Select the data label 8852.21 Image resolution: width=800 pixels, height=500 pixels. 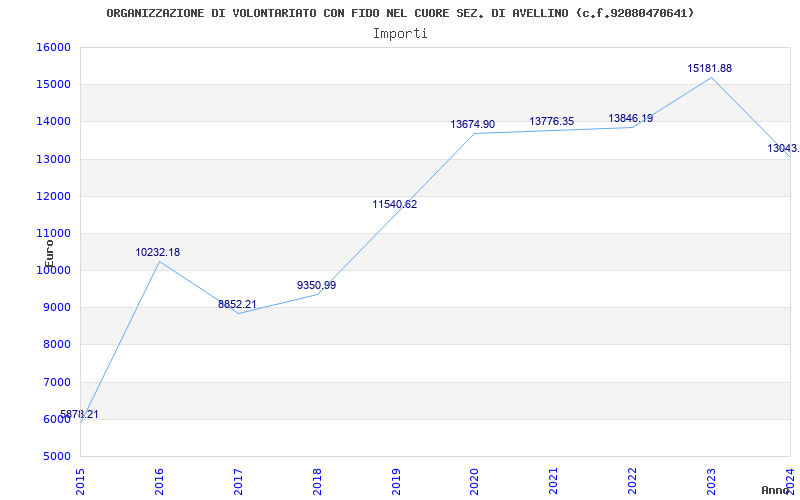click(237, 304)
